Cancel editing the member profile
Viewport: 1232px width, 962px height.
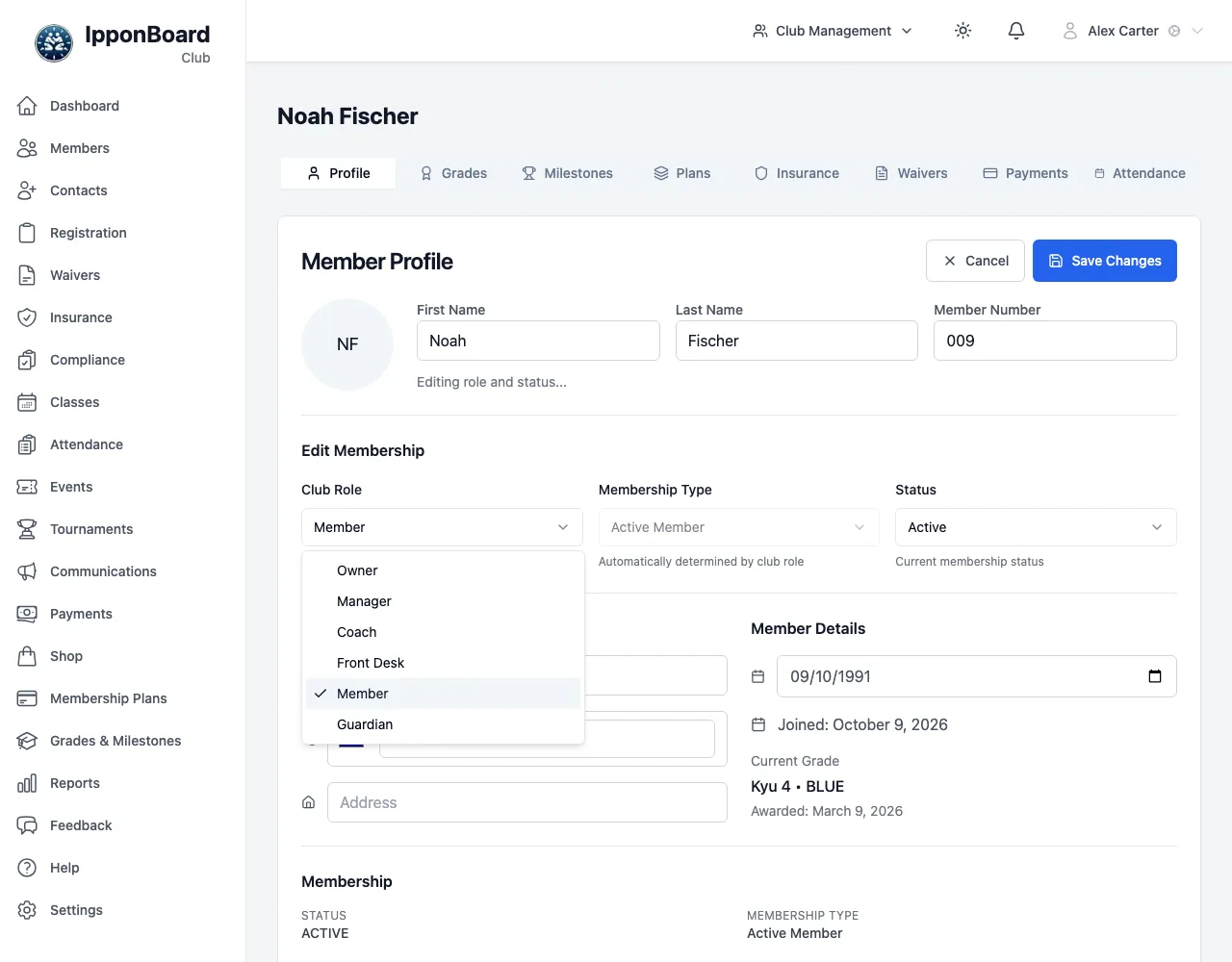[x=975, y=261]
